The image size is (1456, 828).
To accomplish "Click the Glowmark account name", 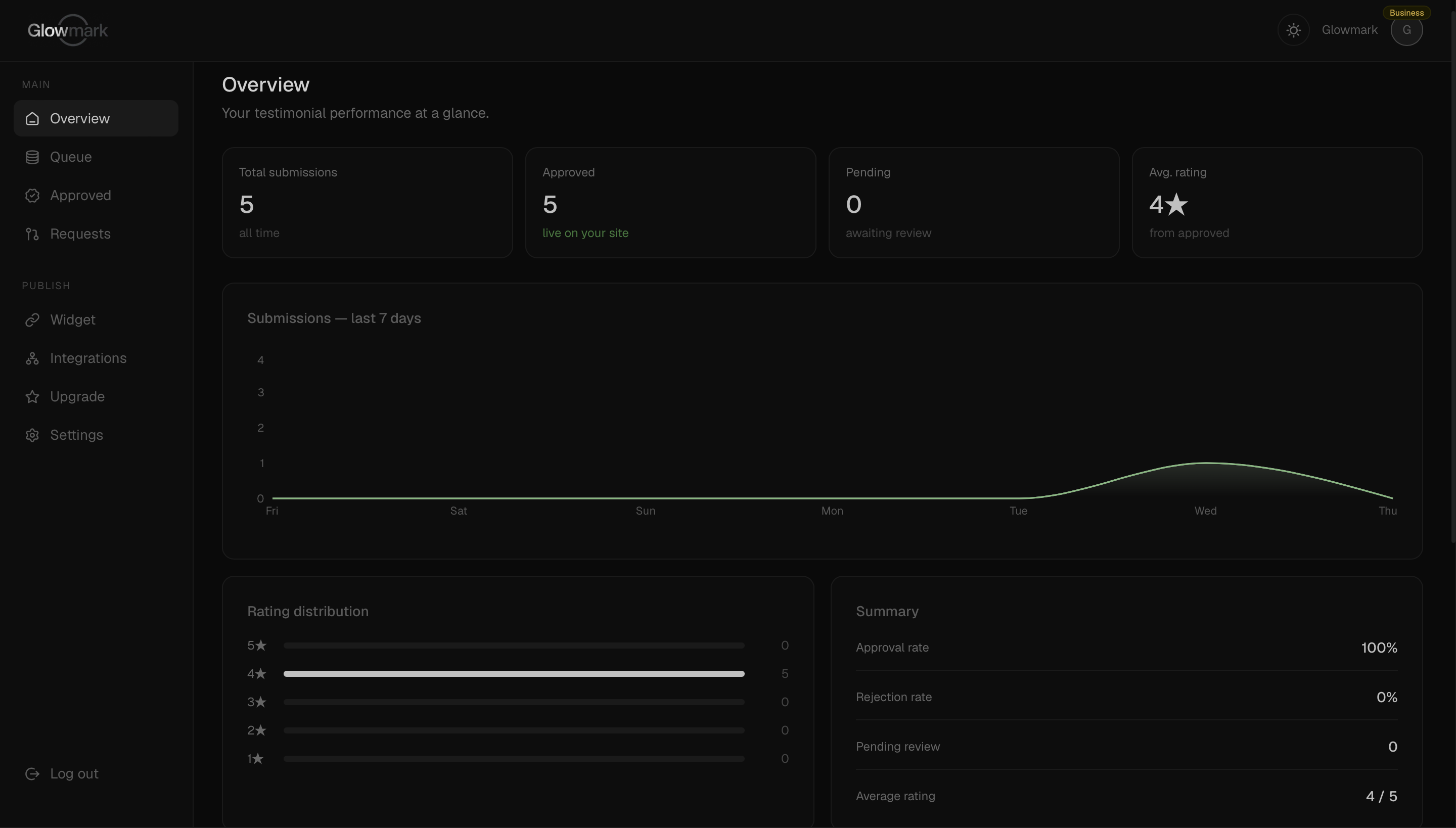I will [1349, 30].
